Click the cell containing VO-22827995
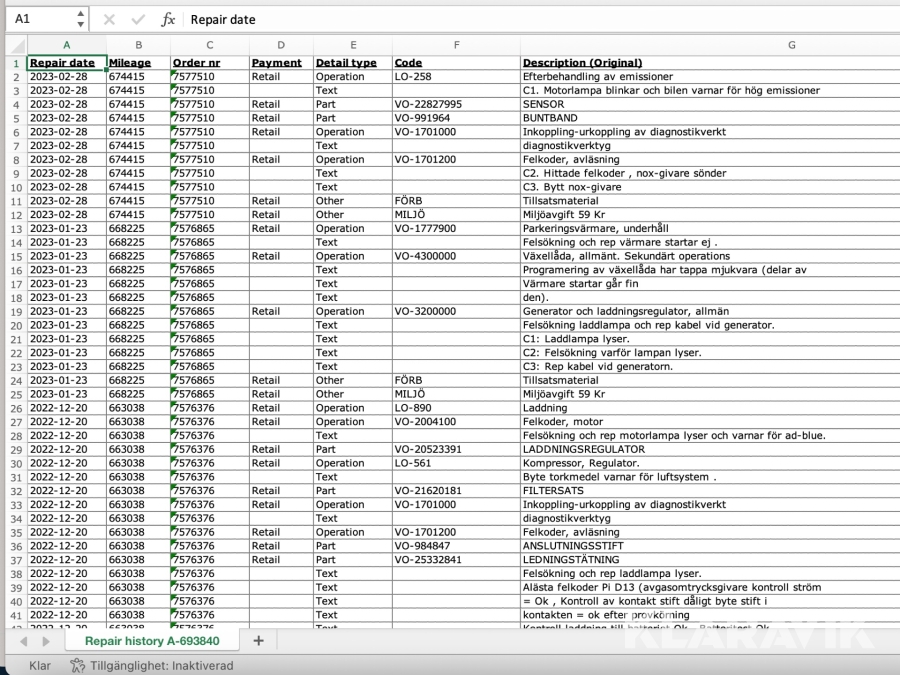The width and height of the screenshot is (900, 675). pyautogui.click(x=428, y=104)
